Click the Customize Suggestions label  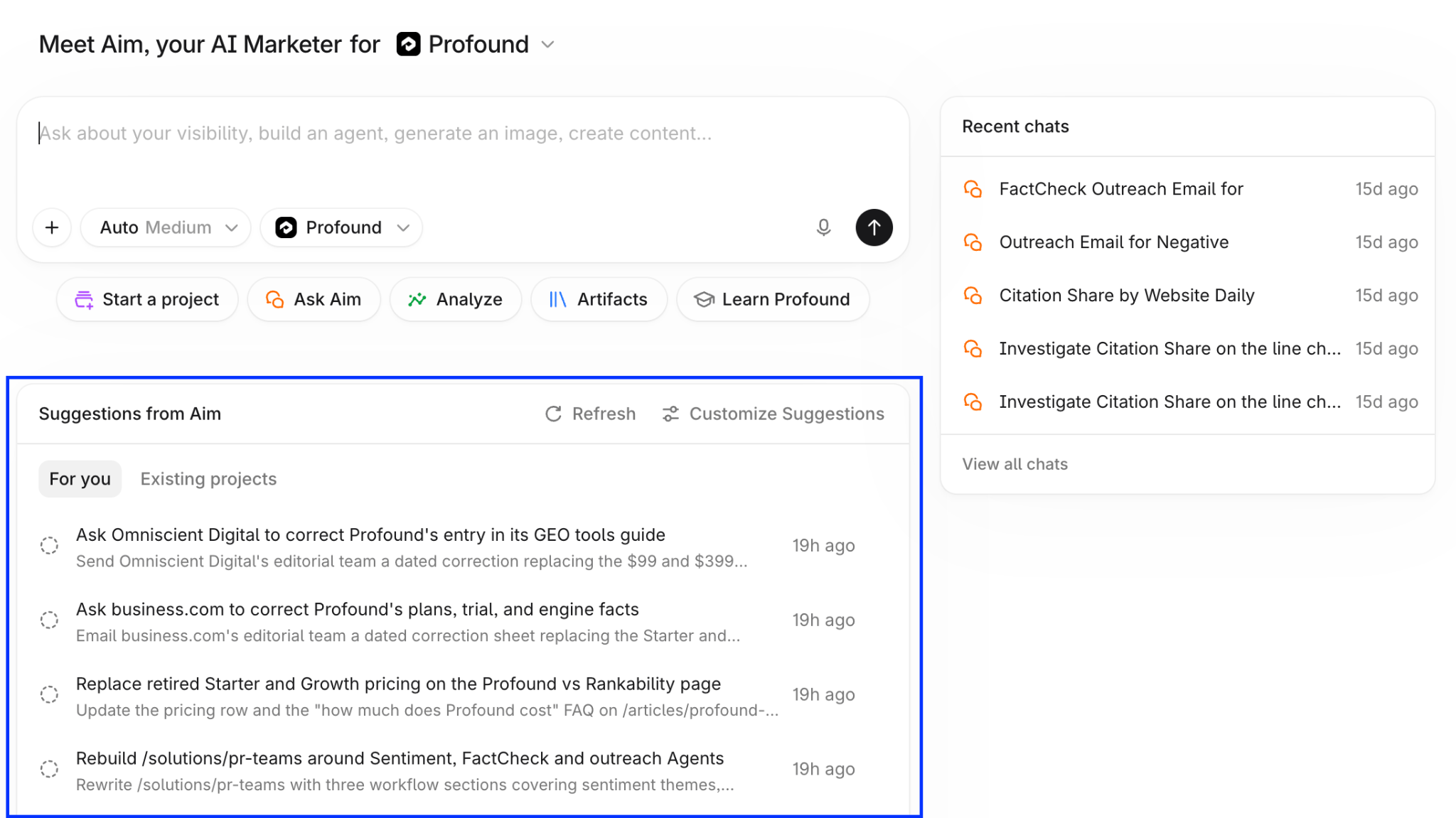787,414
